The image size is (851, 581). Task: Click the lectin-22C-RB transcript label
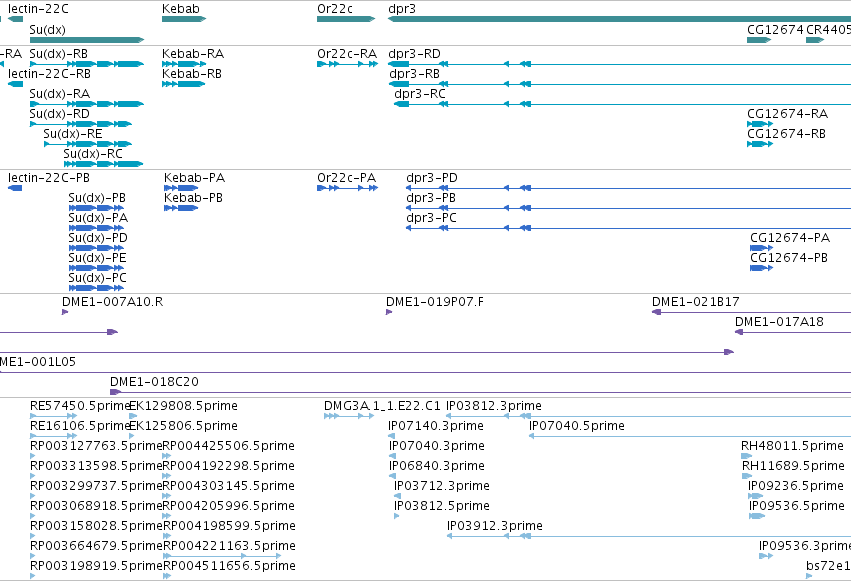[49, 74]
